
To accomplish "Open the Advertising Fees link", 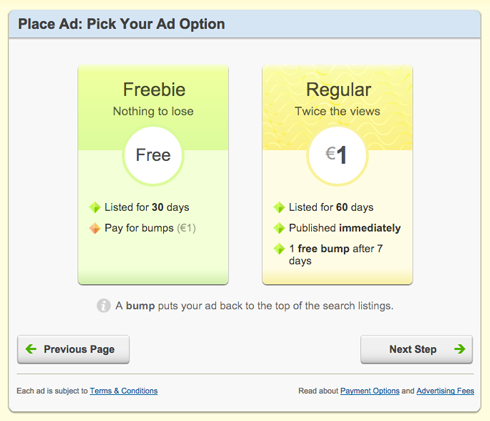I will point(445,391).
